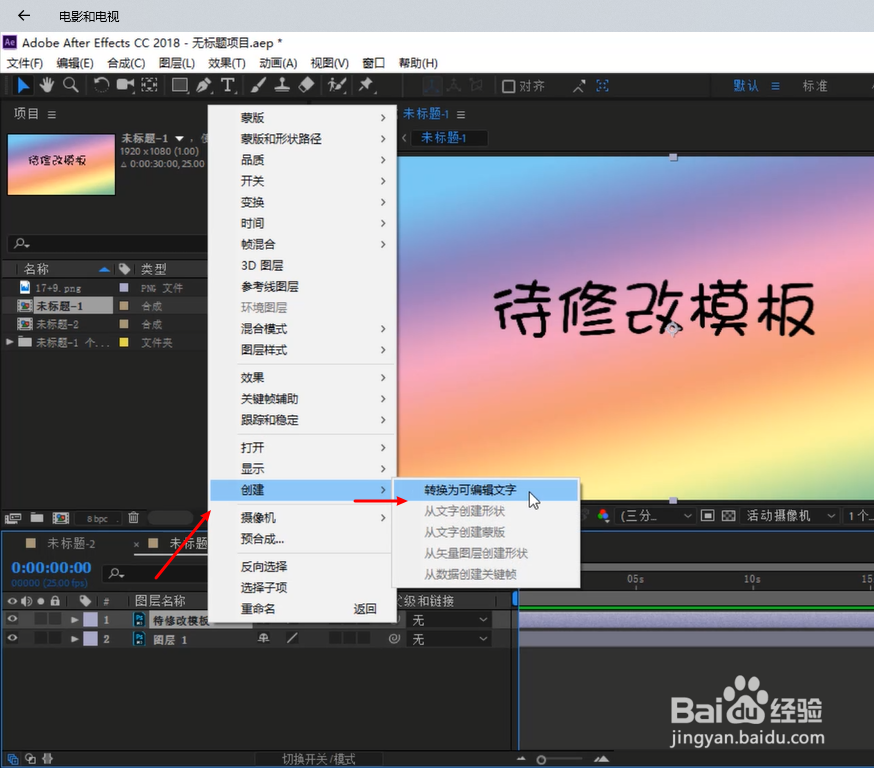Click timecode 0:00:00:00 in timeline
Viewport: 874px width, 768px height.
(x=51, y=567)
